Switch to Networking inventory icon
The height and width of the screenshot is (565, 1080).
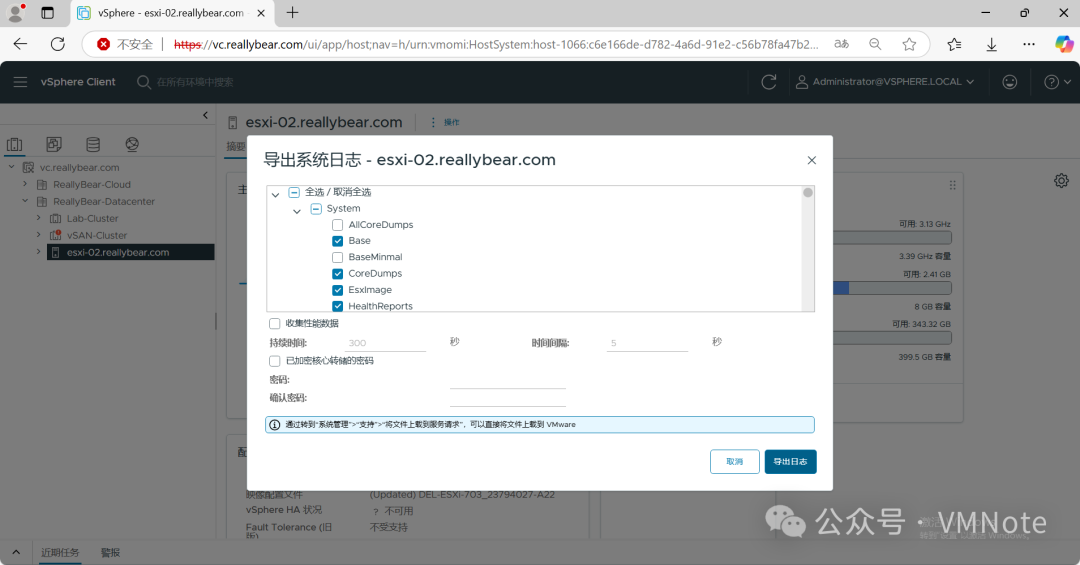pos(132,144)
